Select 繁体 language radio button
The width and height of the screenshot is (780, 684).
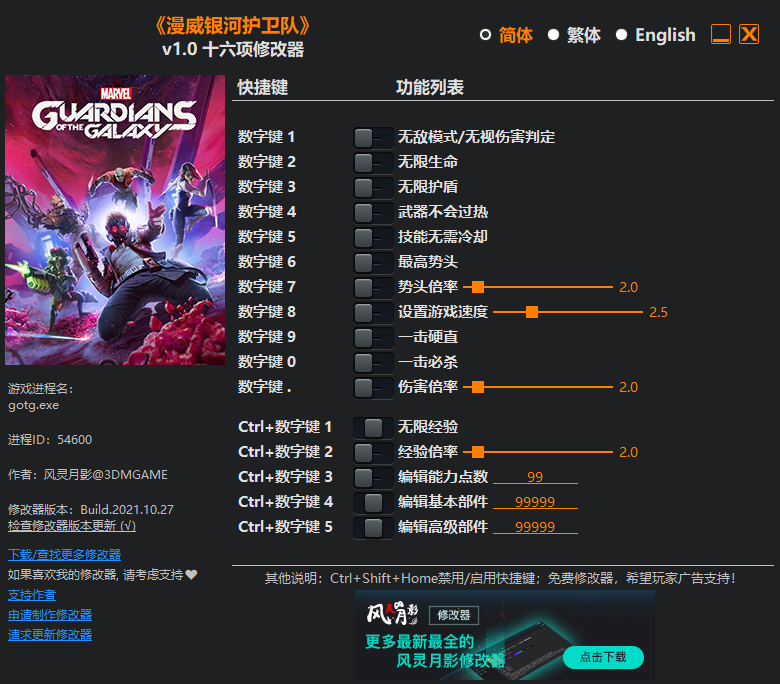(553, 35)
